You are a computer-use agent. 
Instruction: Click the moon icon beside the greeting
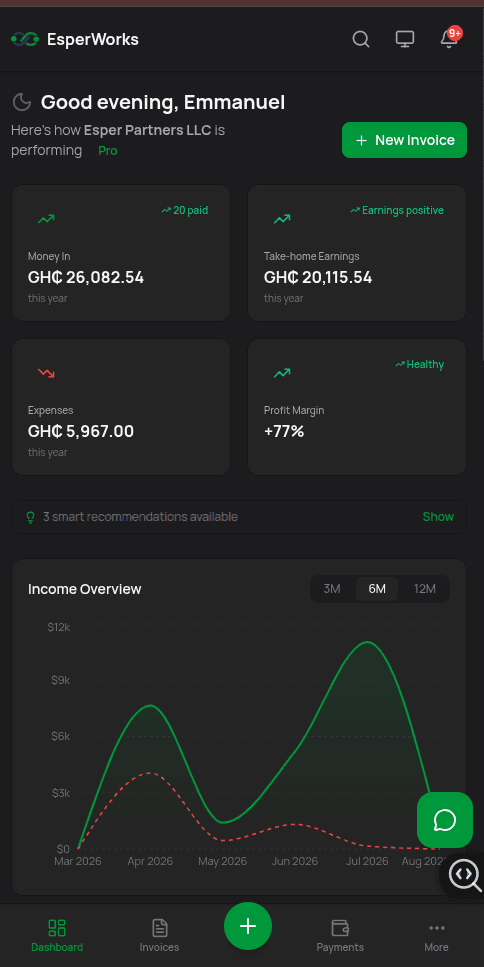(22, 102)
